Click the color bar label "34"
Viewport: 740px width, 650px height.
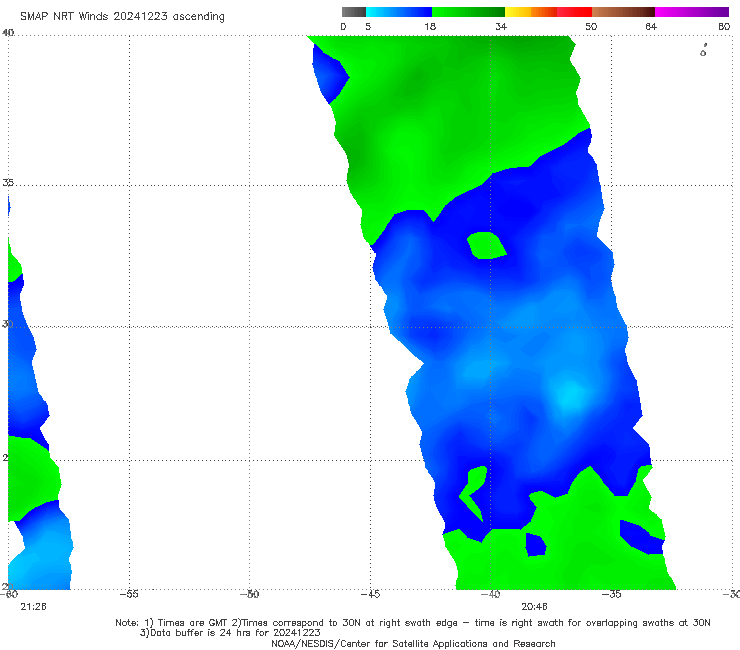(x=501, y=27)
